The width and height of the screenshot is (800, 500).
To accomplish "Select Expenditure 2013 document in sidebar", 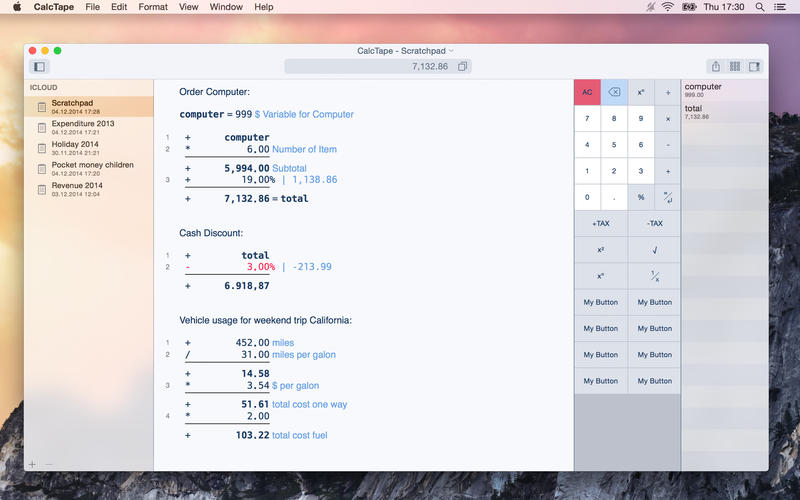I will (83, 127).
